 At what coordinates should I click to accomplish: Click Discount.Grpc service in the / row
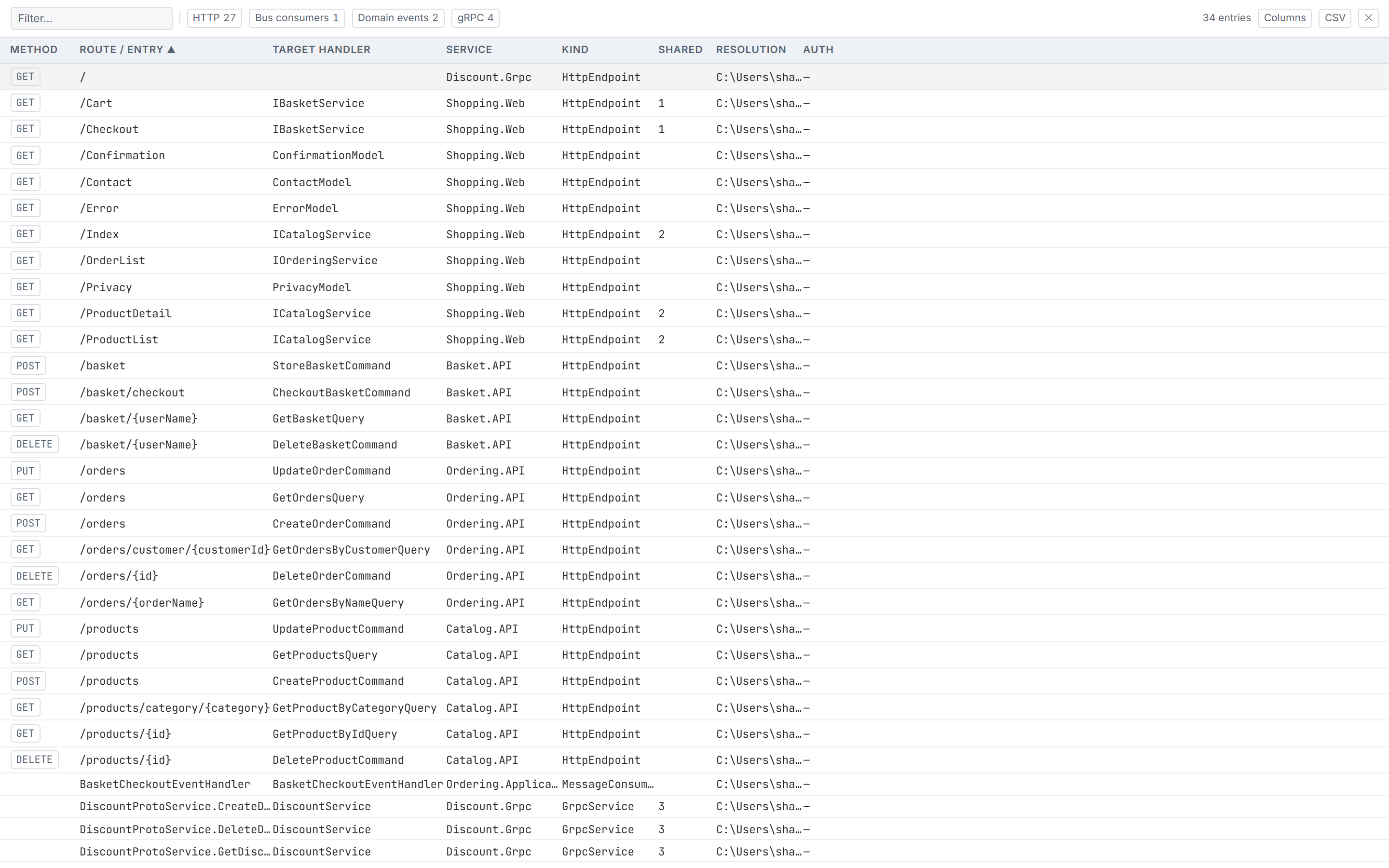[x=489, y=78]
